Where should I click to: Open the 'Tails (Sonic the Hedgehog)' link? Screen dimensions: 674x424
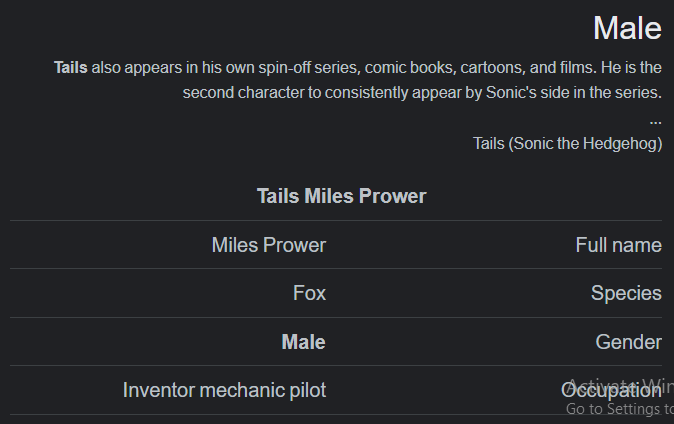[x=567, y=144]
